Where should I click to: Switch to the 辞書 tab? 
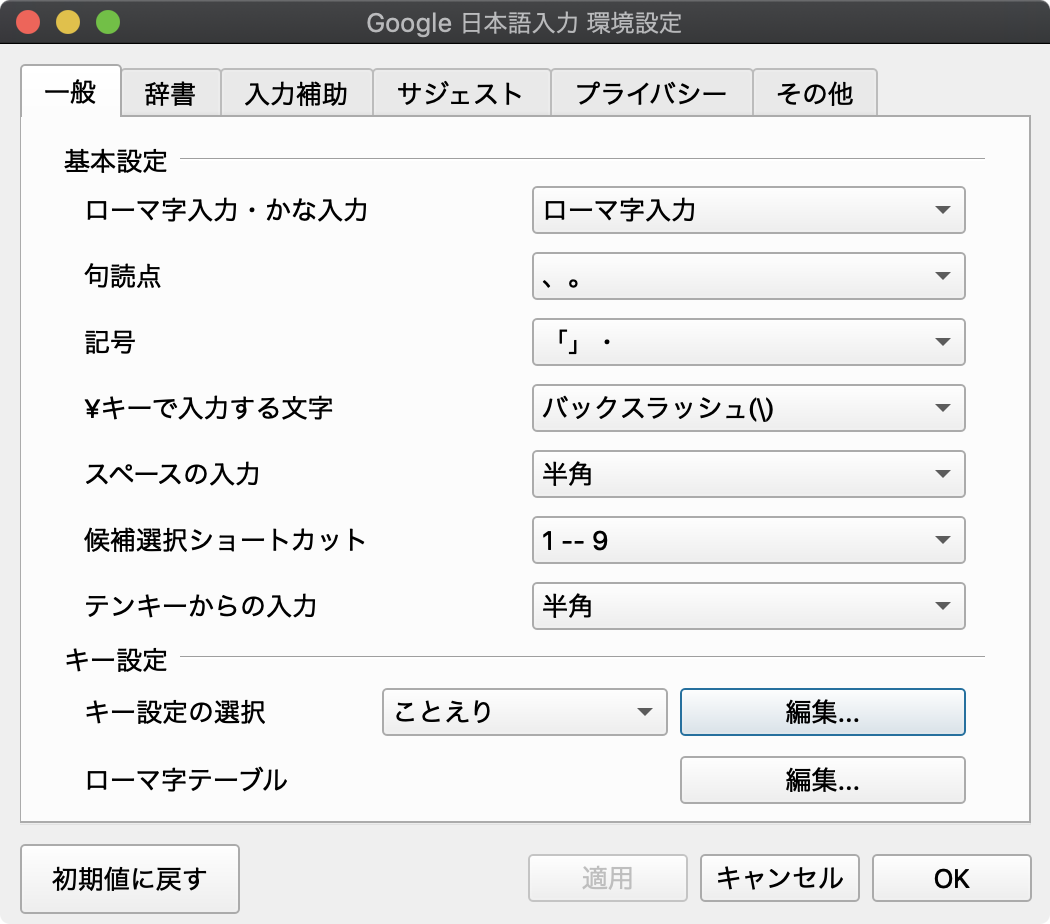(x=171, y=93)
